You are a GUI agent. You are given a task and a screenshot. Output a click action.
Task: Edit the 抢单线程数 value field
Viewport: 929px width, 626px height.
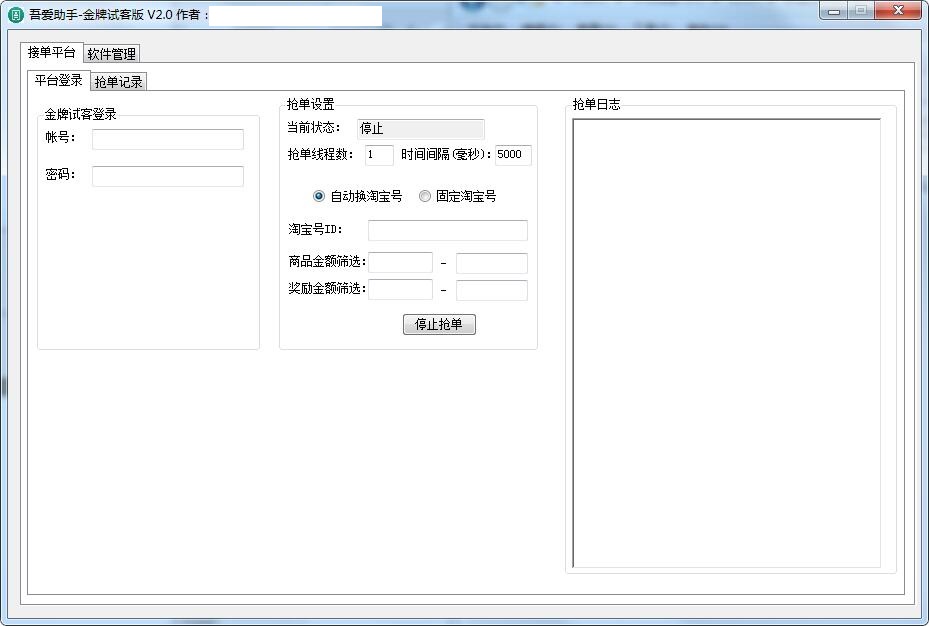click(379, 155)
